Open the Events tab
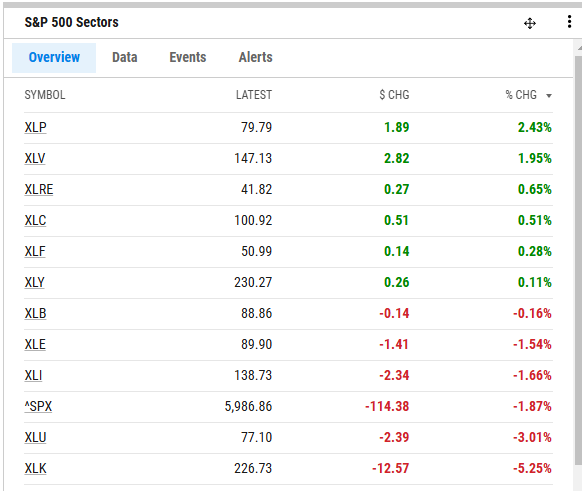 pyautogui.click(x=187, y=58)
